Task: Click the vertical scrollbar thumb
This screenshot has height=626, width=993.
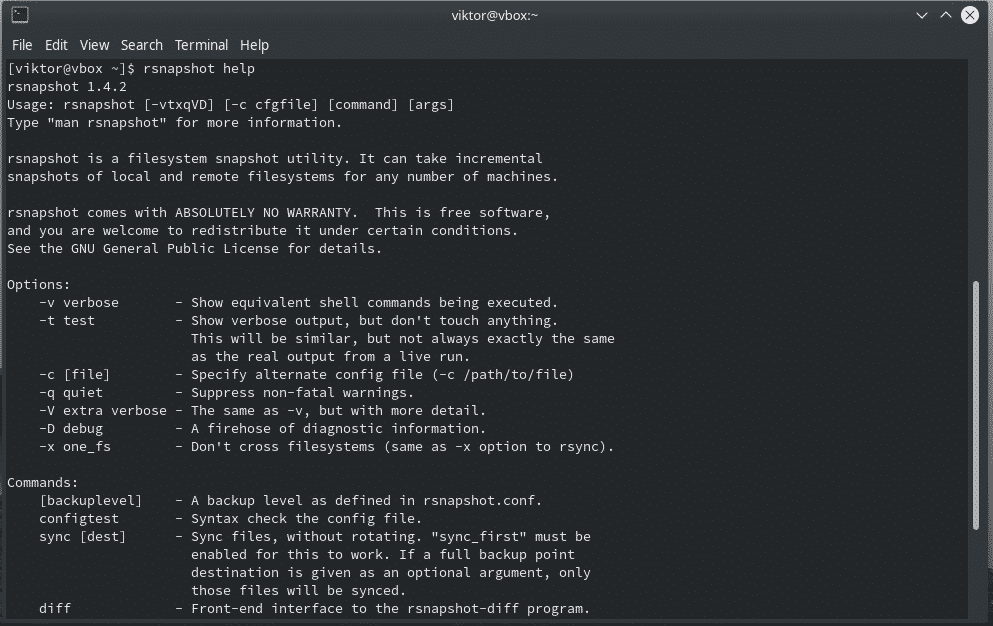Action: 975,406
